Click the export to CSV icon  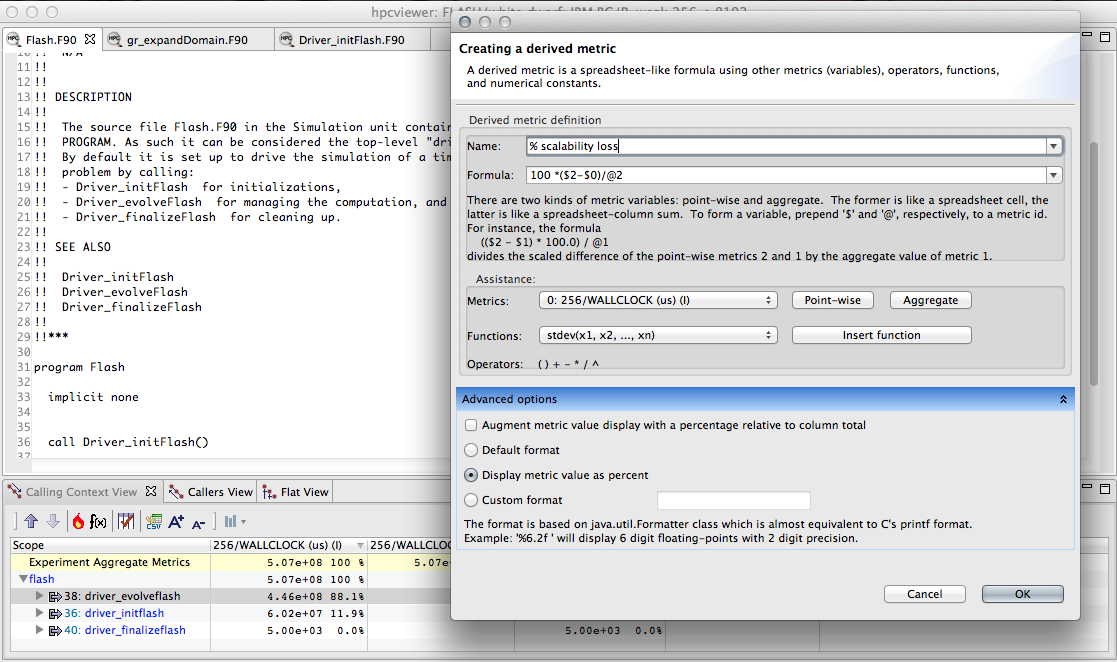154,521
